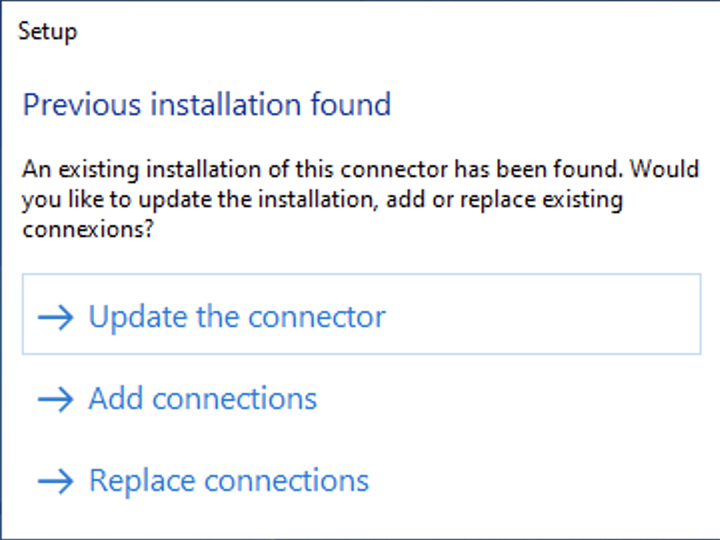Click the first line of the description text
Image resolution: width=720 pixels, height=540 pixels.
point(360,167)
